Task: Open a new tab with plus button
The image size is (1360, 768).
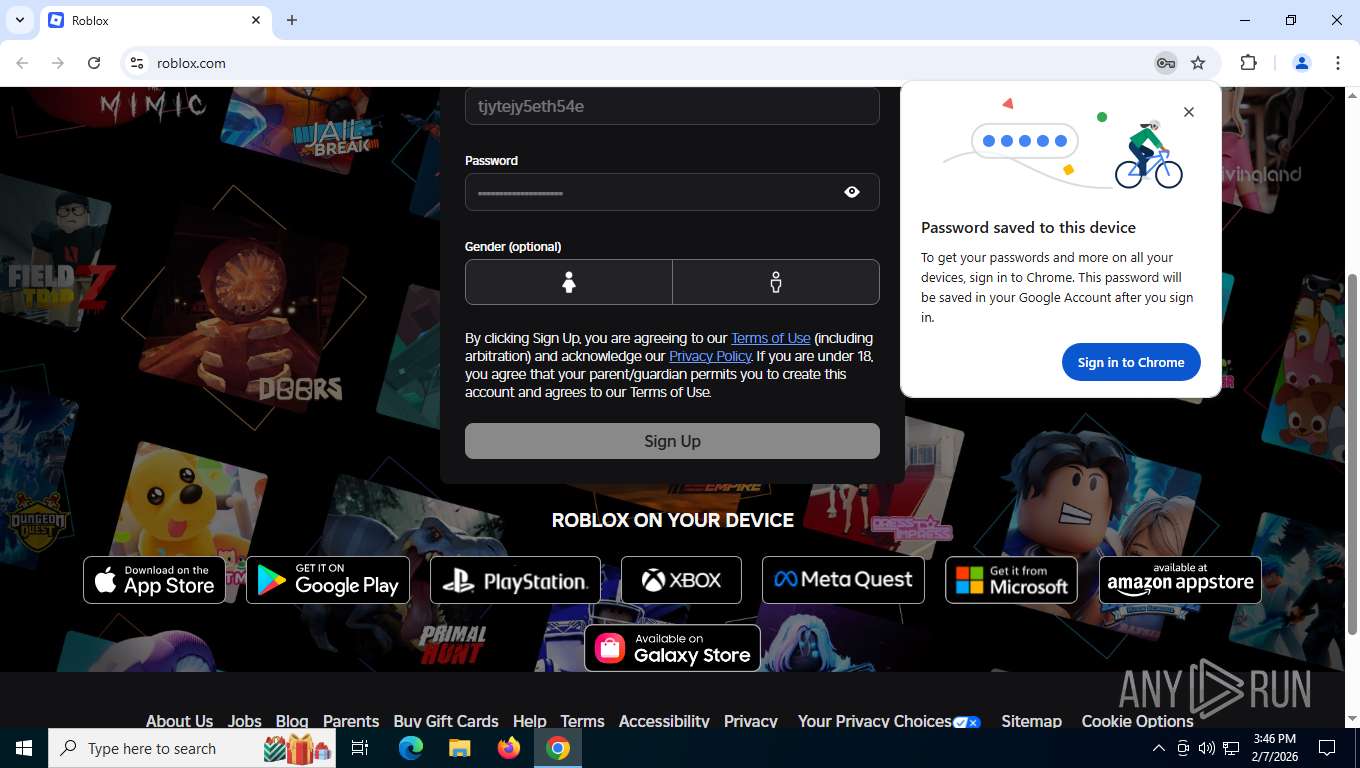Action: (292, 20)
